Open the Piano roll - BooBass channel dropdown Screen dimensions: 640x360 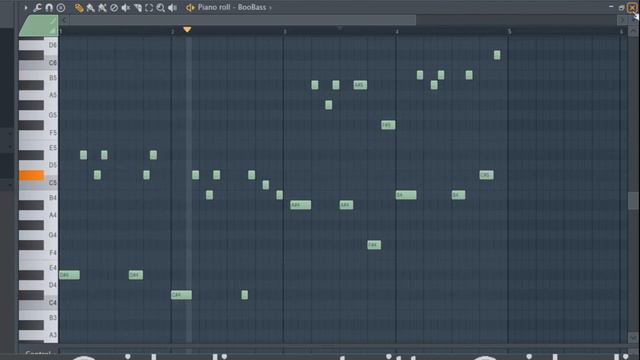(235, 7)
